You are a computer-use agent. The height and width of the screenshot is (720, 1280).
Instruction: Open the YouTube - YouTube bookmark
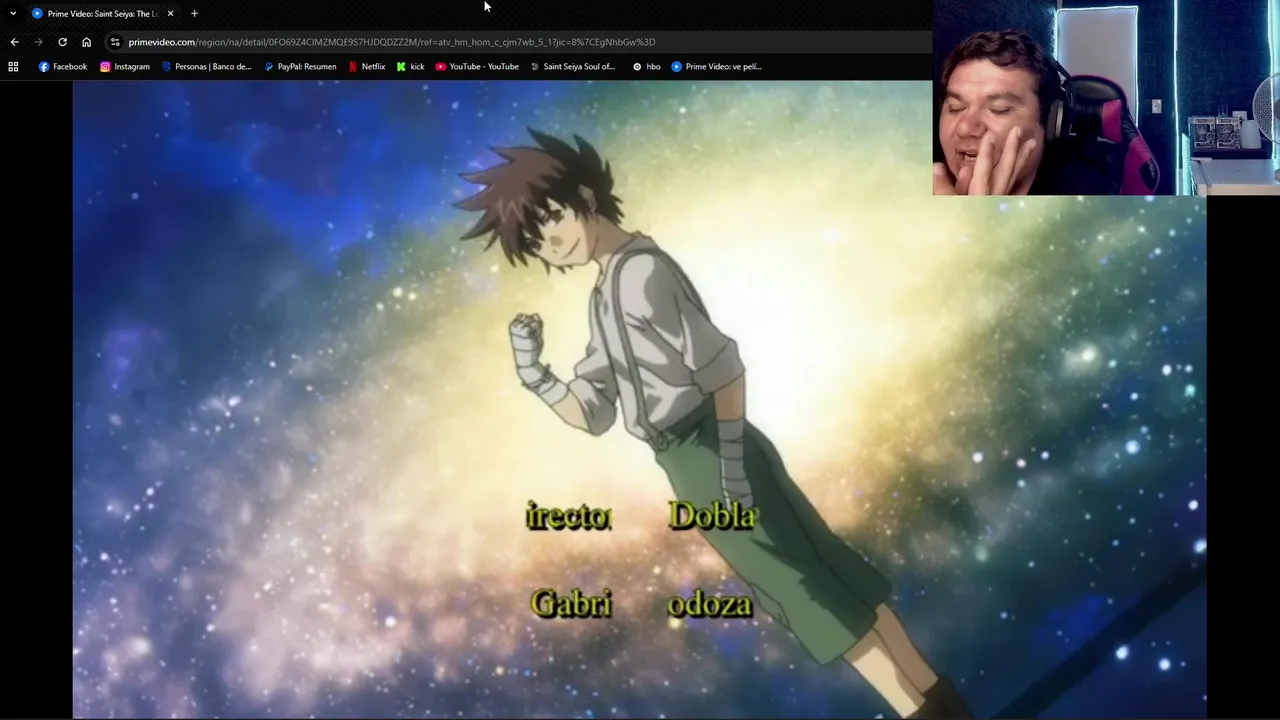coord(477,67)
